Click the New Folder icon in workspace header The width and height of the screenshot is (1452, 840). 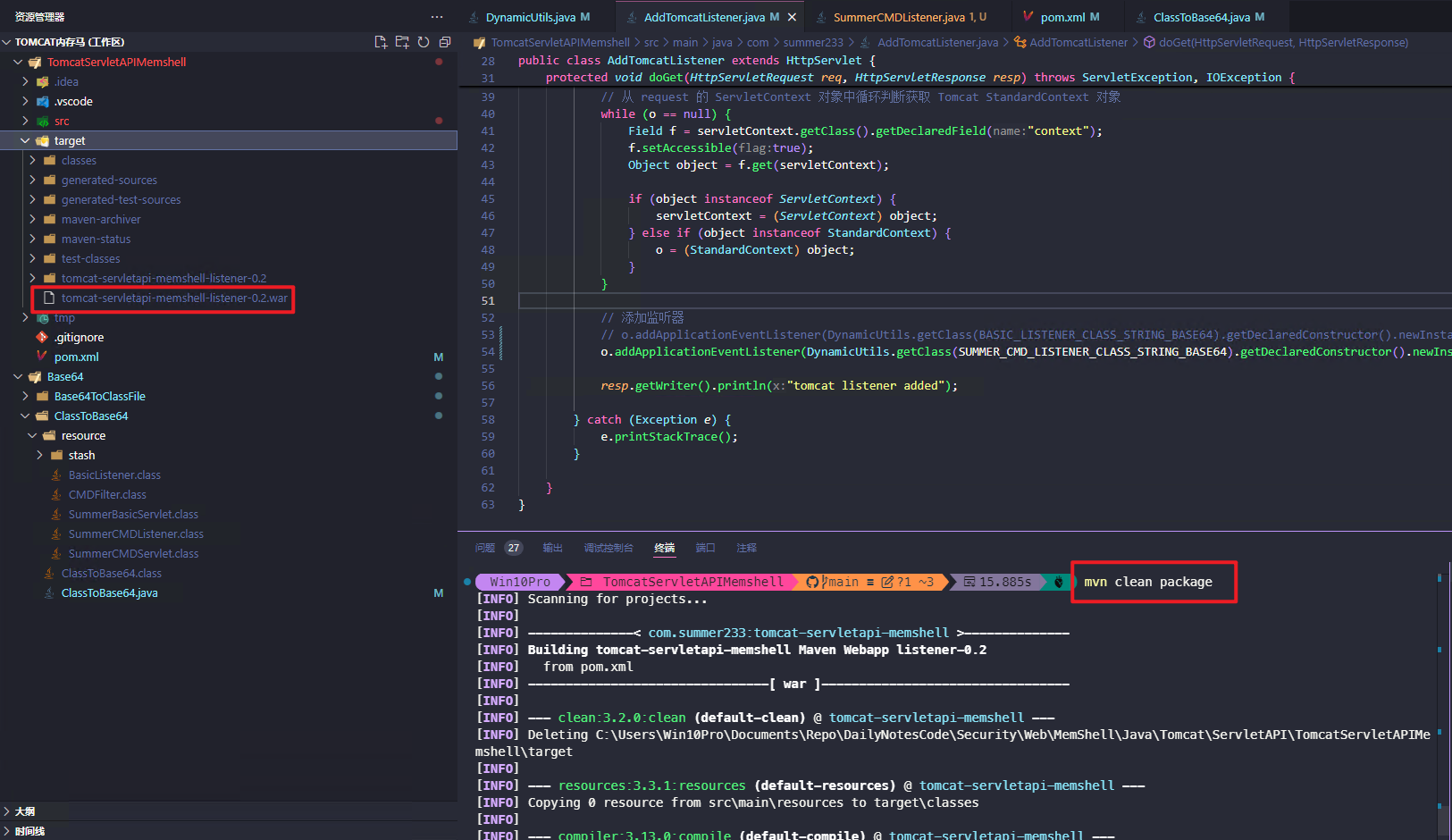[x=402, y=42]
